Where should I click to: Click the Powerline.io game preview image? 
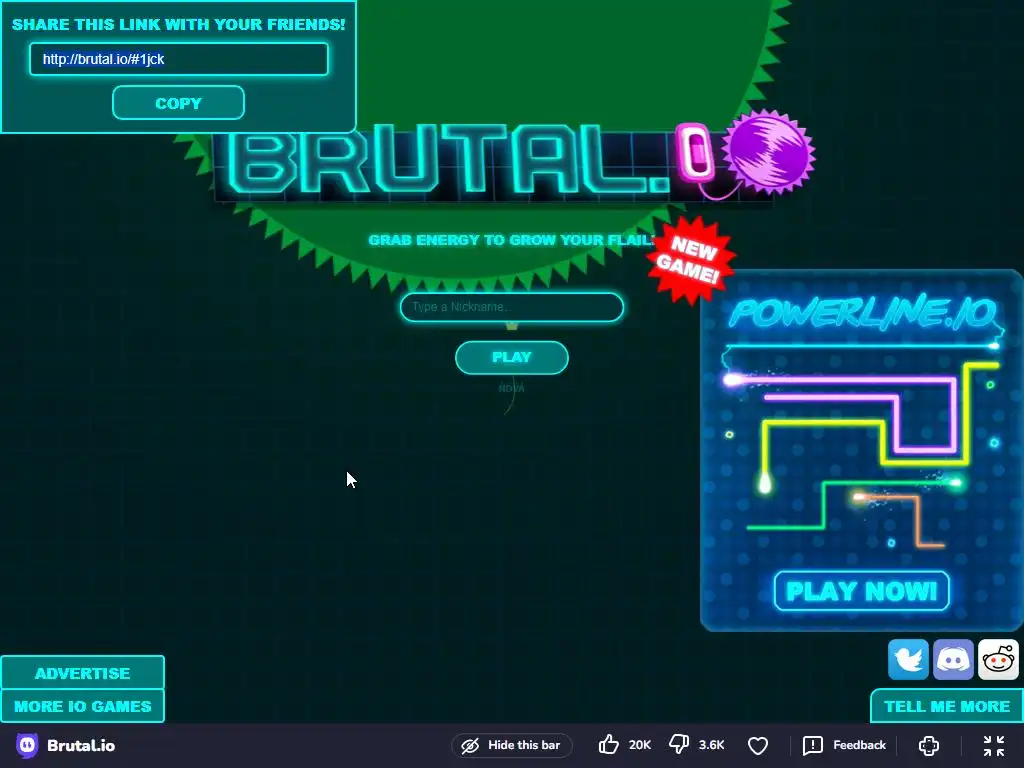tap(861, 451)
